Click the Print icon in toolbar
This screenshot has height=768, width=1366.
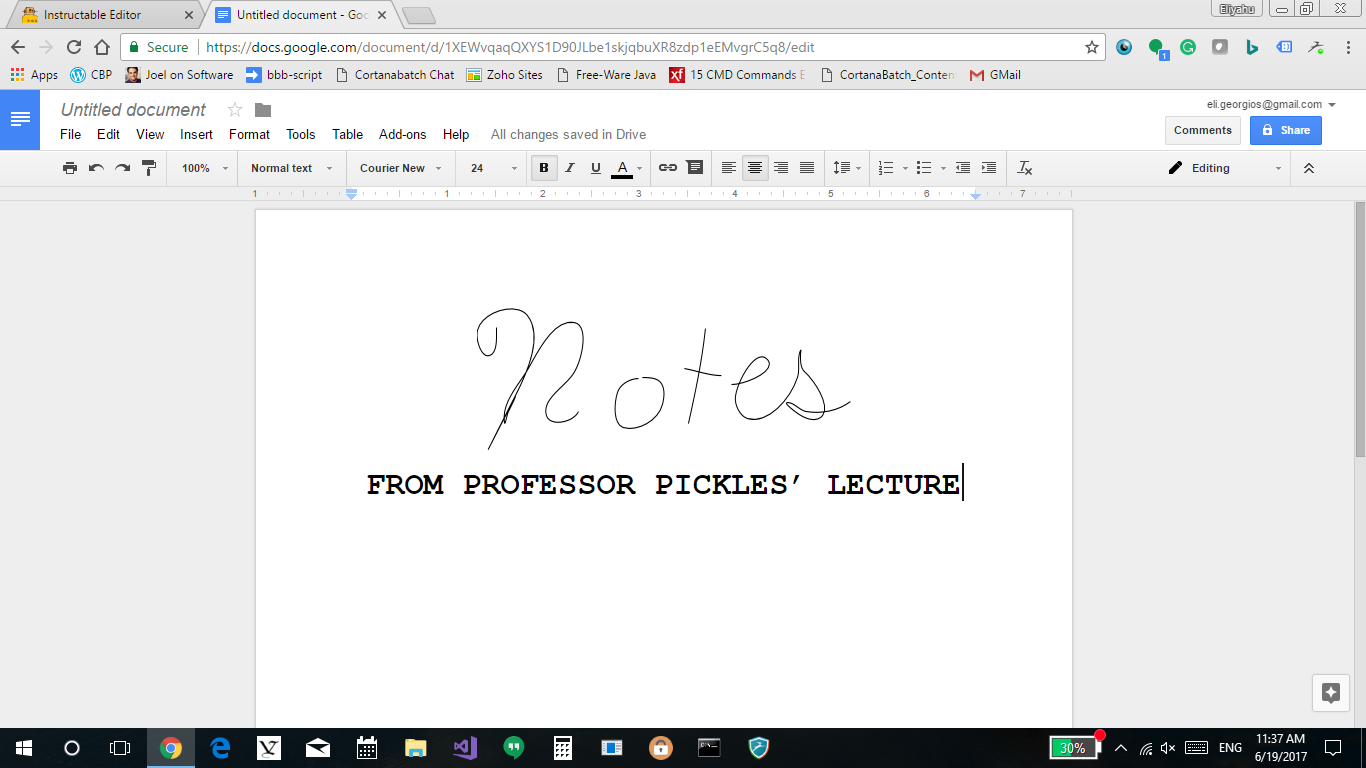coord(70,168)
